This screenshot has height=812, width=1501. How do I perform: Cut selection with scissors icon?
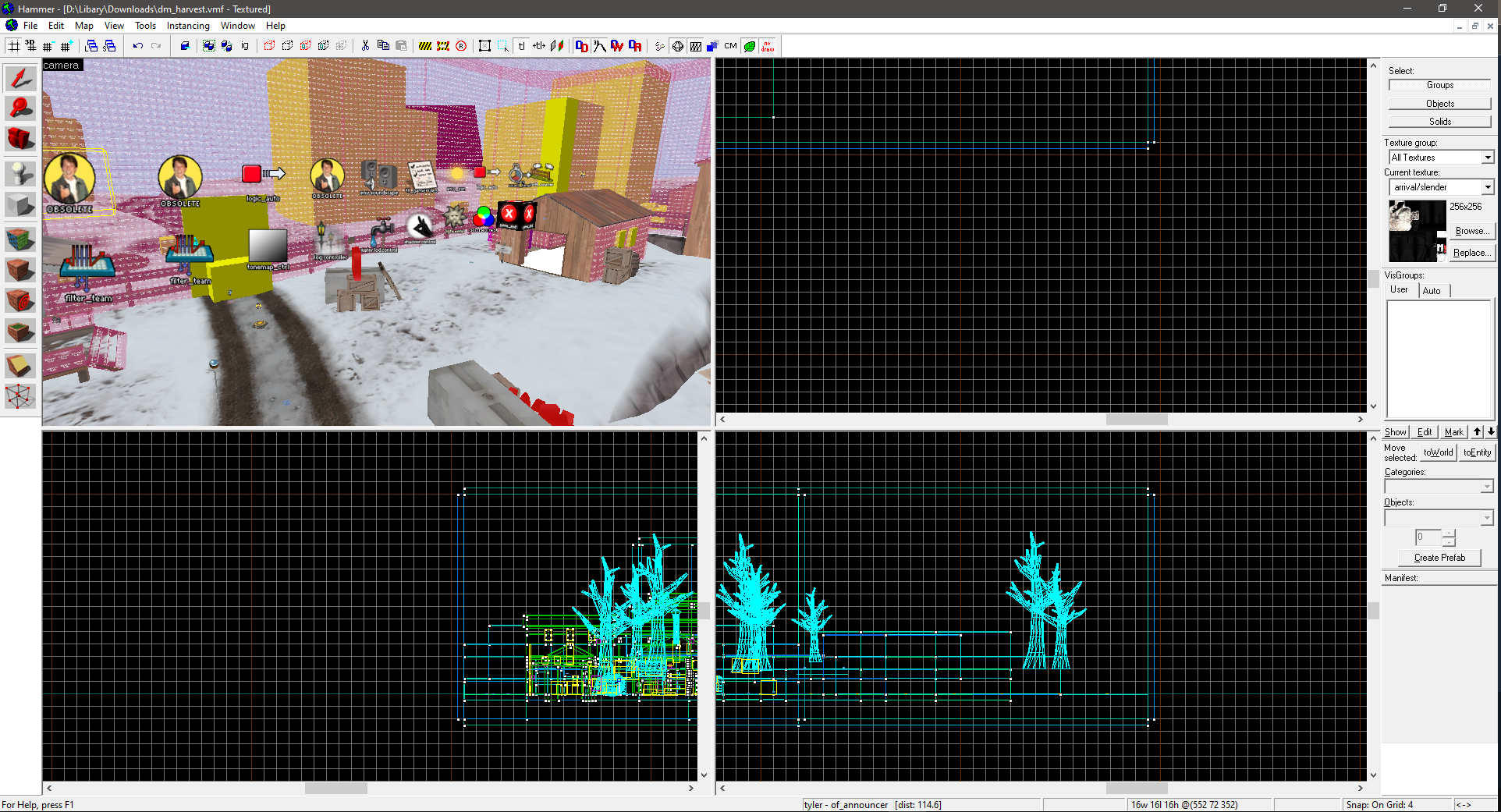(x=365, y=46)
